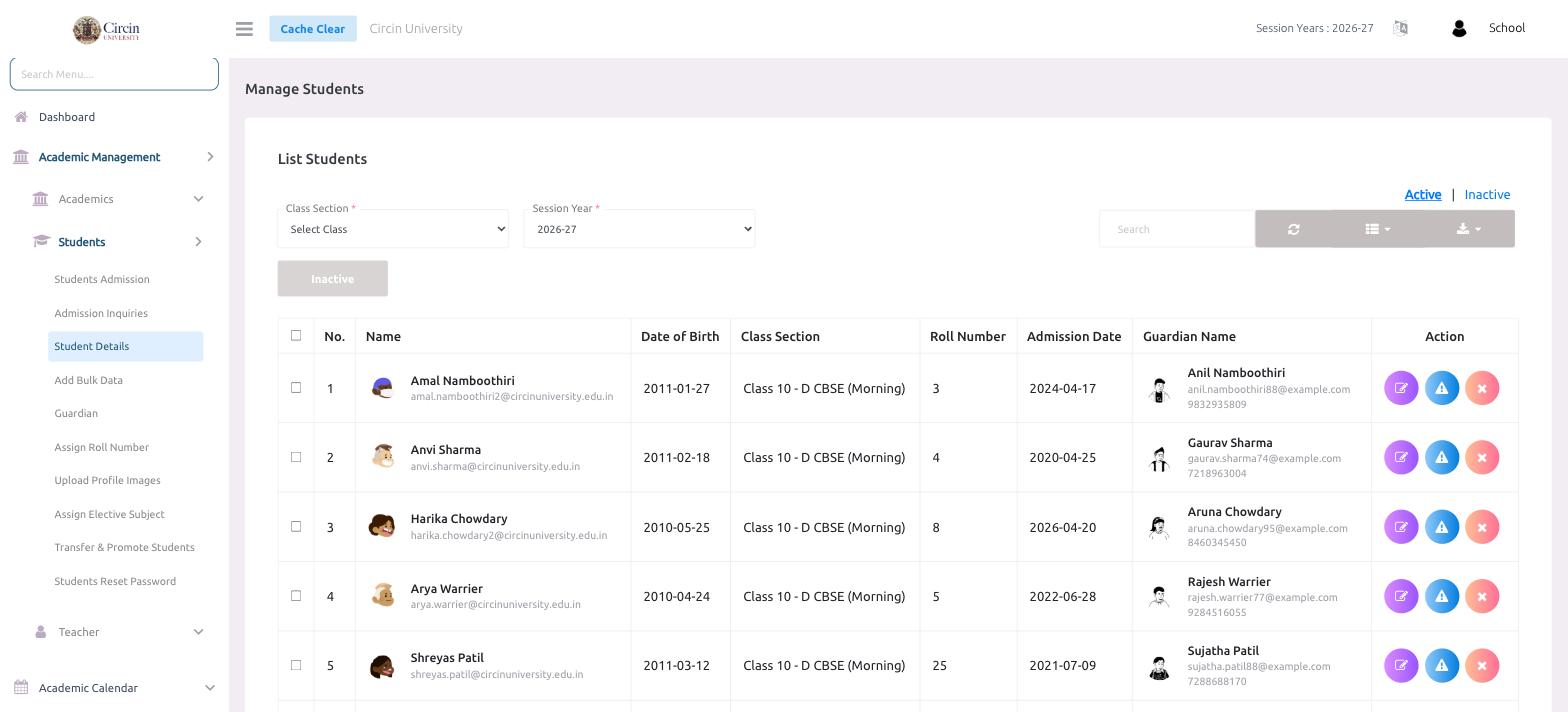This screenshot has height=712, width=1568.
Task: Click Anil Namboothiri guardian avatar
Action: (x=1159, y=389)
